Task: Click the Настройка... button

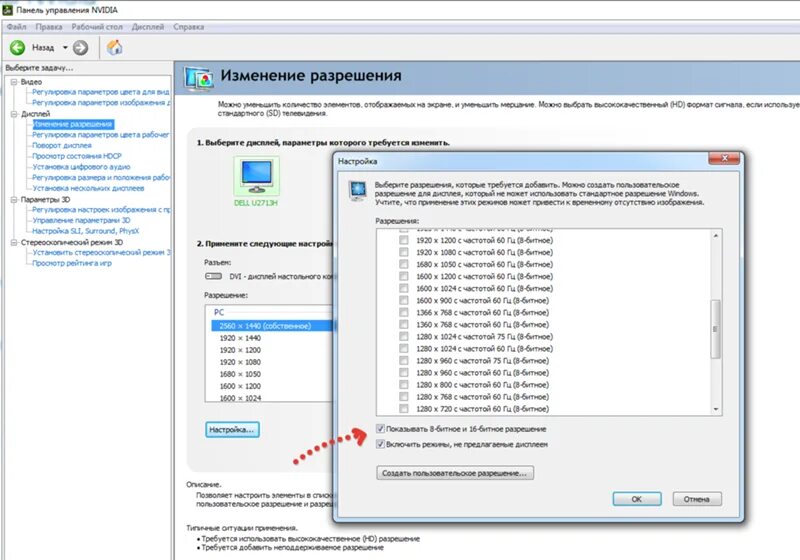Action: (232, 429)
